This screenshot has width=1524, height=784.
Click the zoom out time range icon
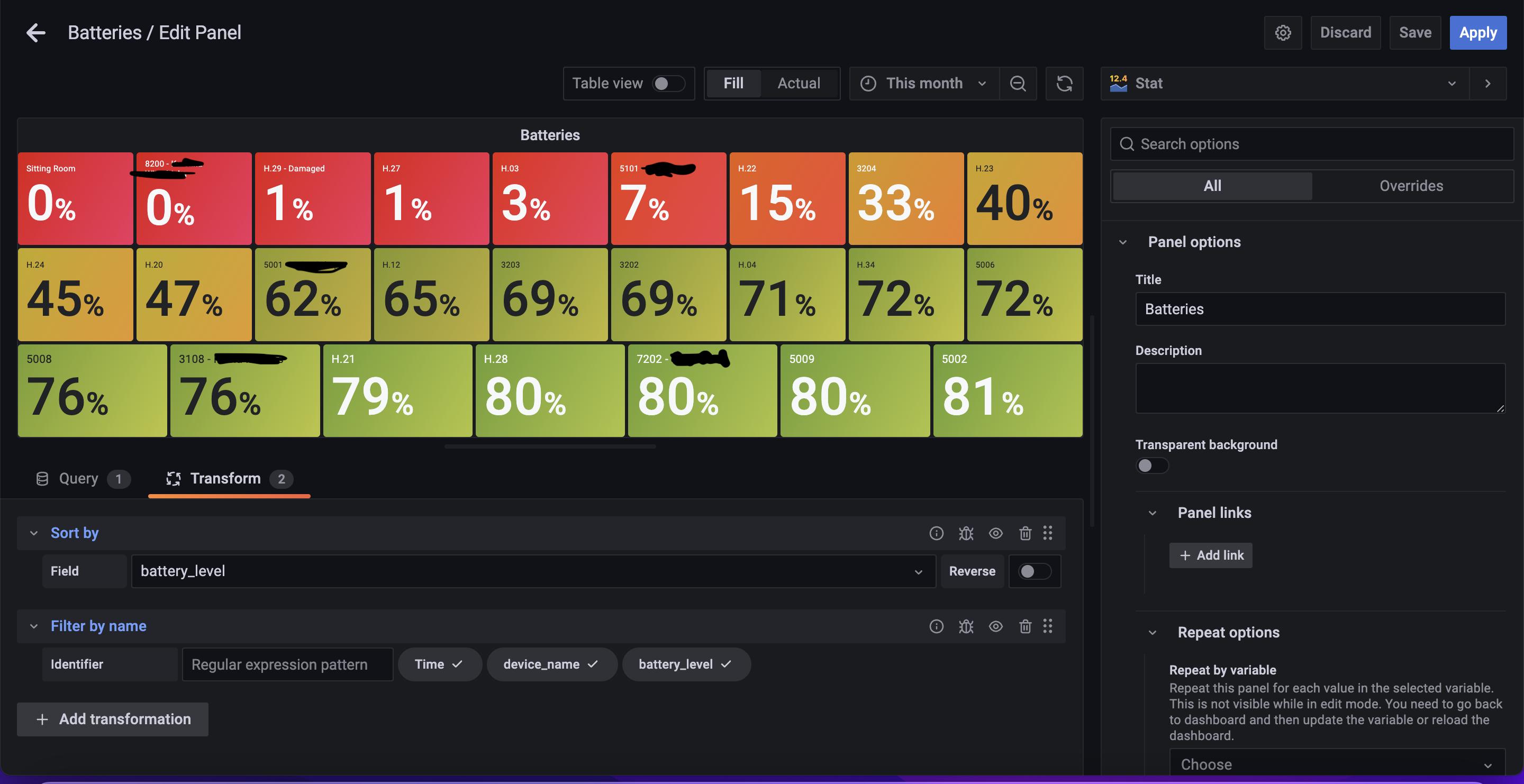coord(1018,84)
